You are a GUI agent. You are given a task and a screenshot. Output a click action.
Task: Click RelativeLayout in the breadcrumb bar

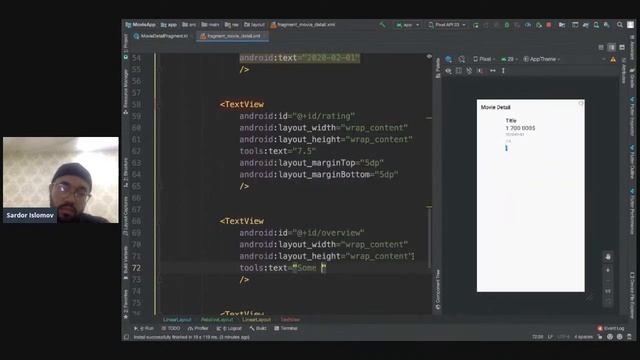click(x=217, y=320)
